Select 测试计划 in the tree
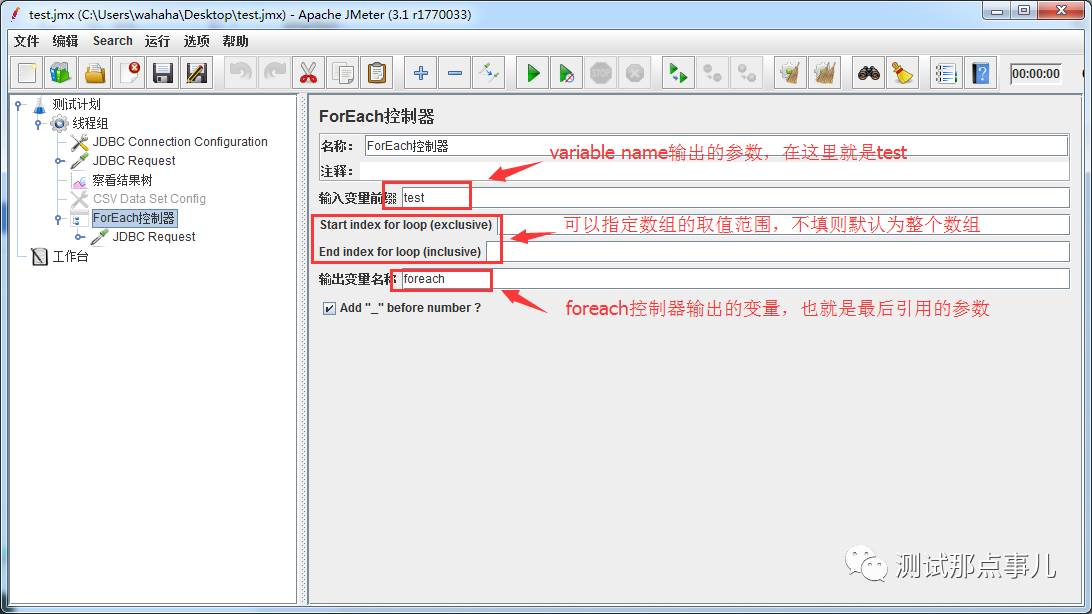Image resolution: width=1092 pixels, height=614 pixels. coord(77,104)
